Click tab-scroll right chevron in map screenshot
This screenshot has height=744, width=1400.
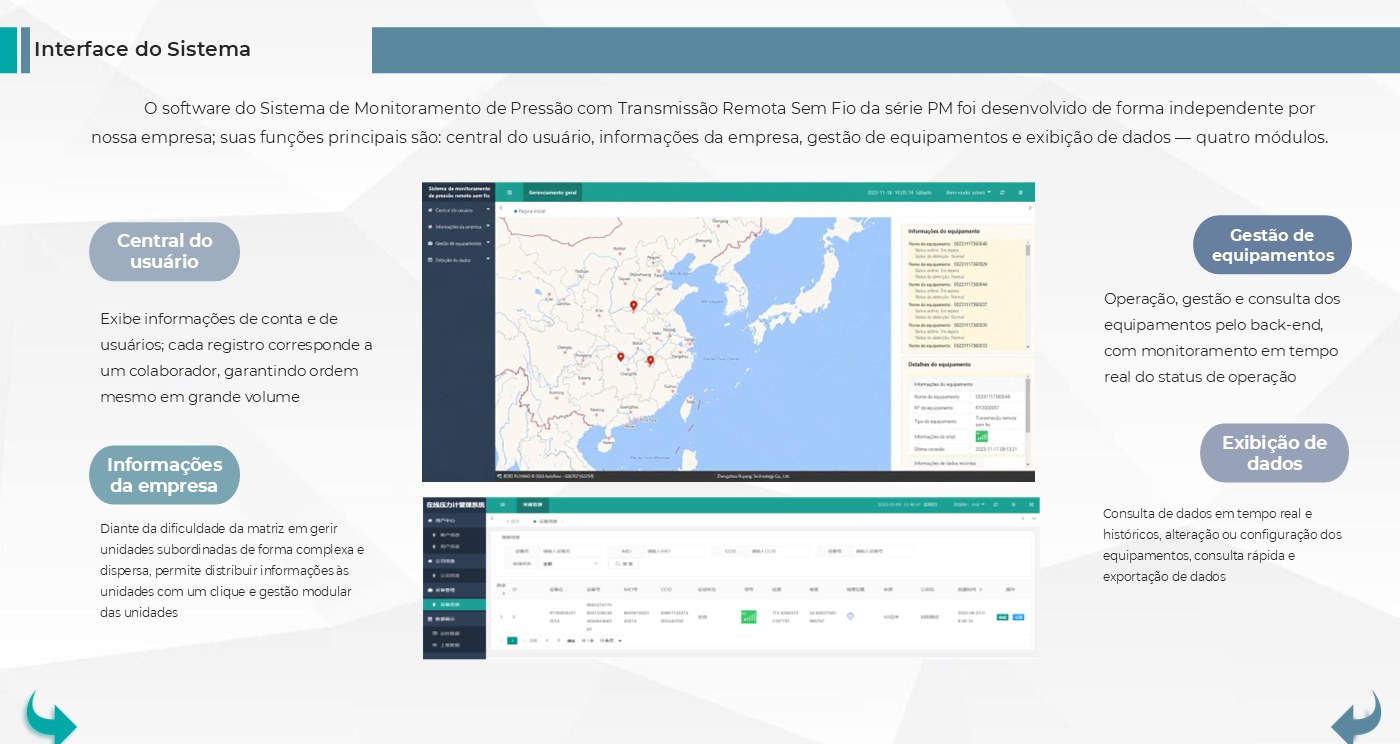point(1030,207)
